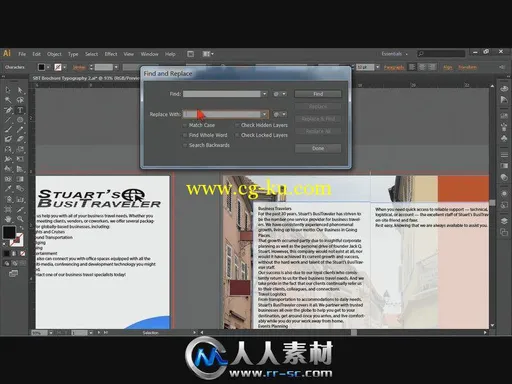Screen dimensions: 512x384
Task: Click the Replace All button
Action: [318, 131]
